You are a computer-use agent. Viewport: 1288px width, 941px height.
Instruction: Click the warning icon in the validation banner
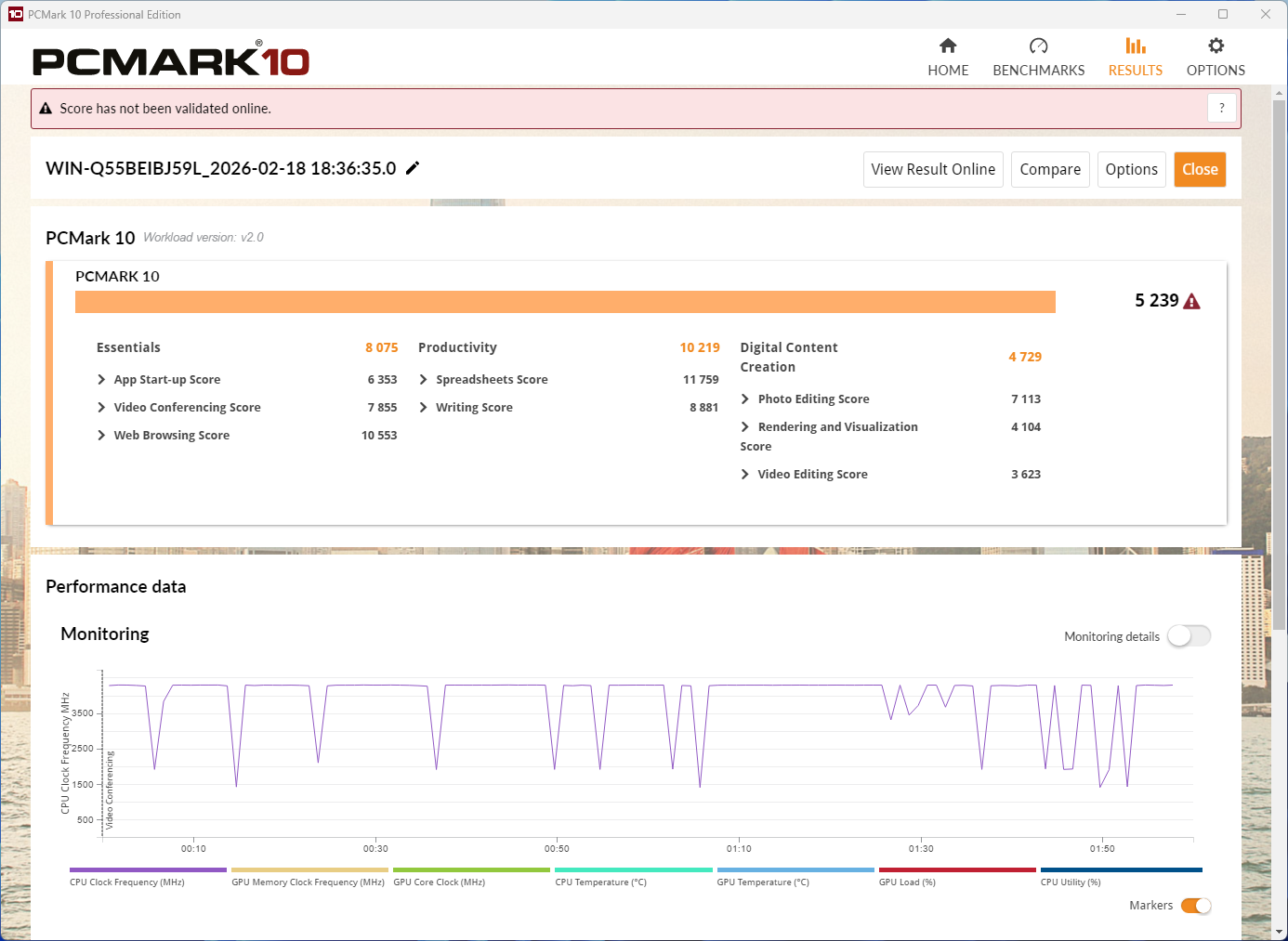point(46,109)
